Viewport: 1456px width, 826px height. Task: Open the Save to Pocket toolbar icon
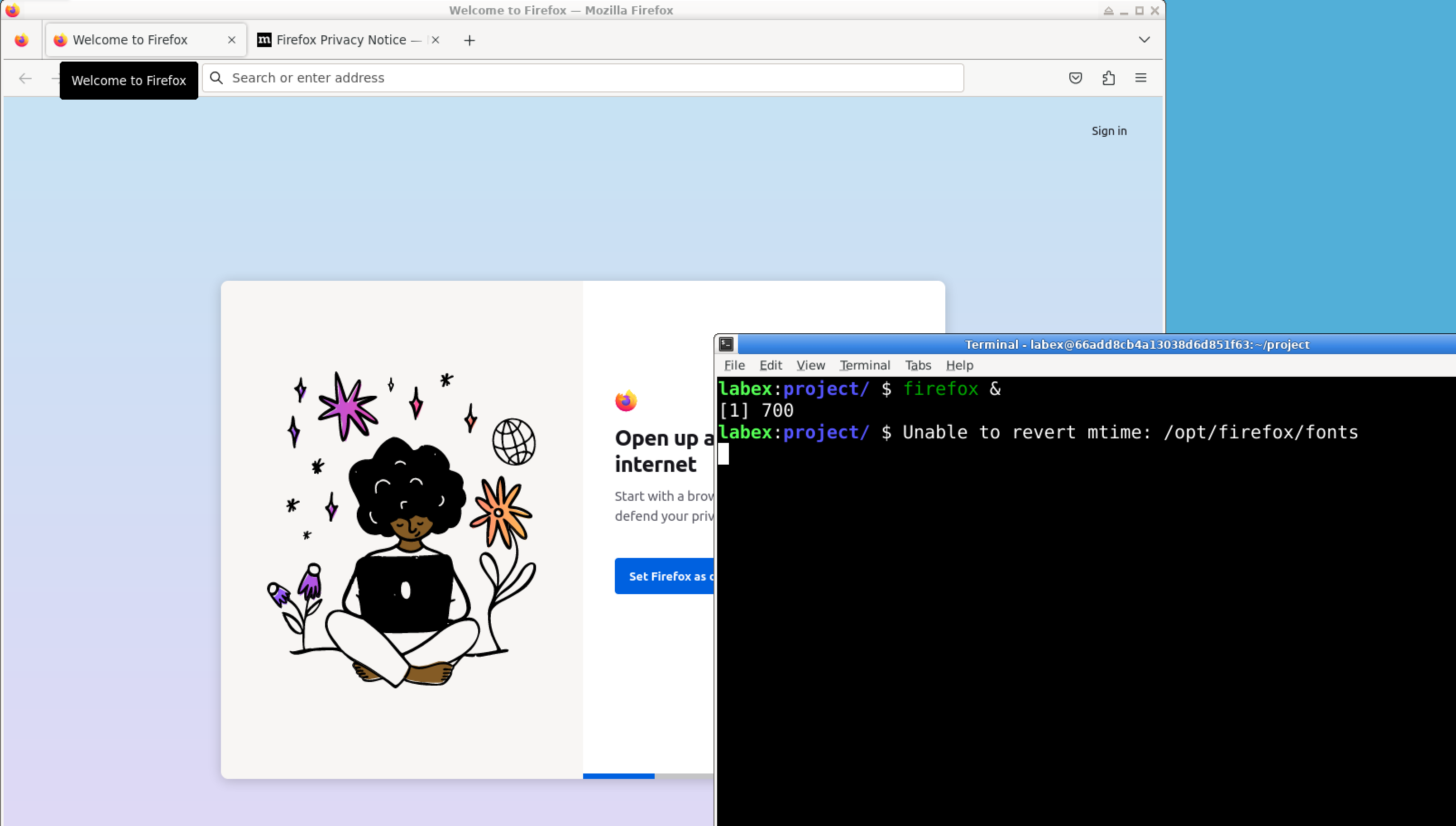(x=1075, y=78)
